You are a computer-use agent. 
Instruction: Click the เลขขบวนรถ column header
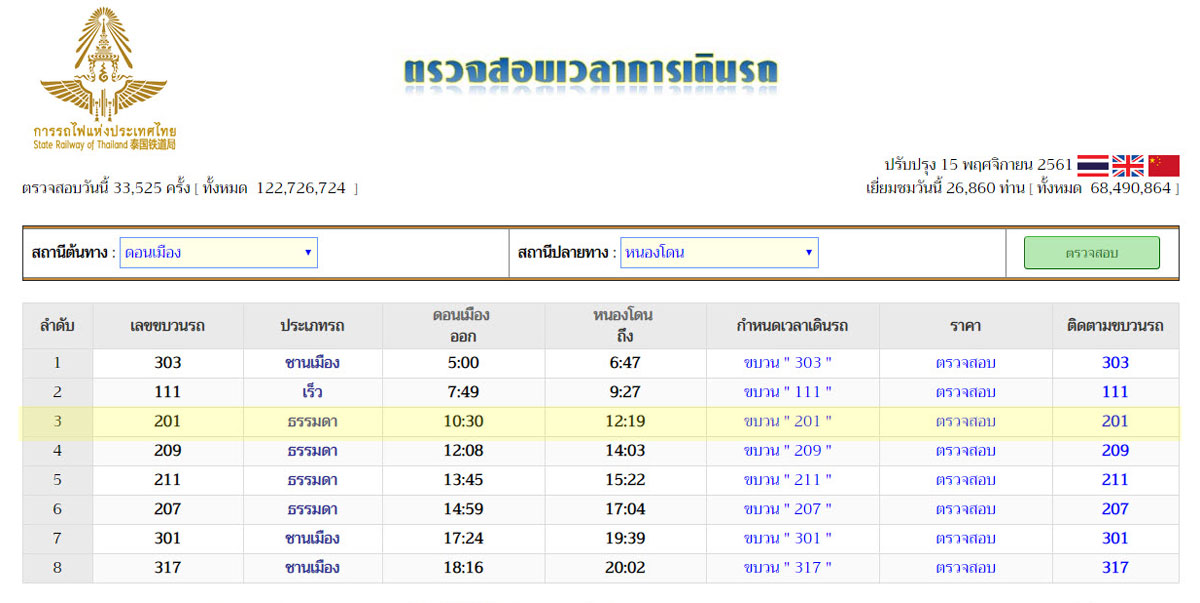pyautogui.click(x=168, y=326)
